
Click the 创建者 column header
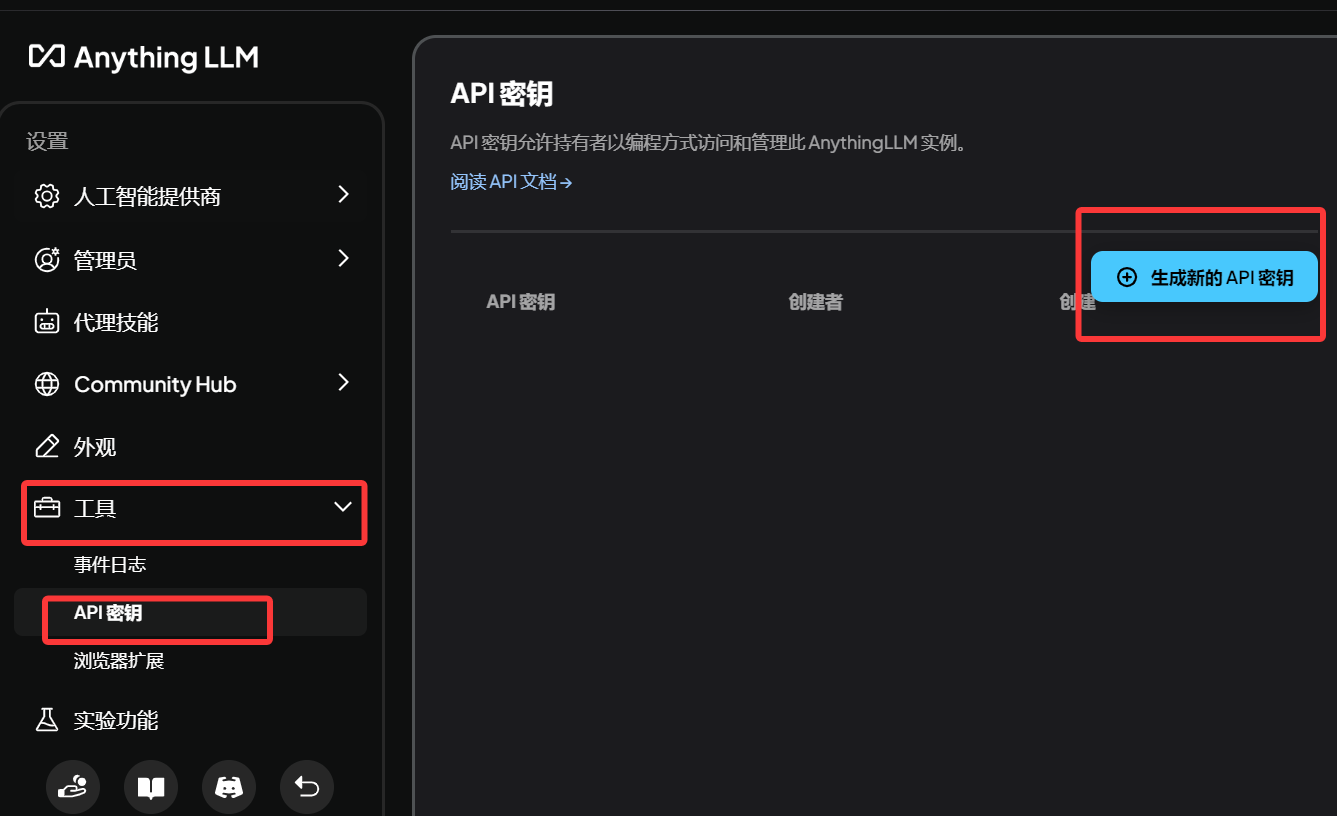[x=815, y=302]
